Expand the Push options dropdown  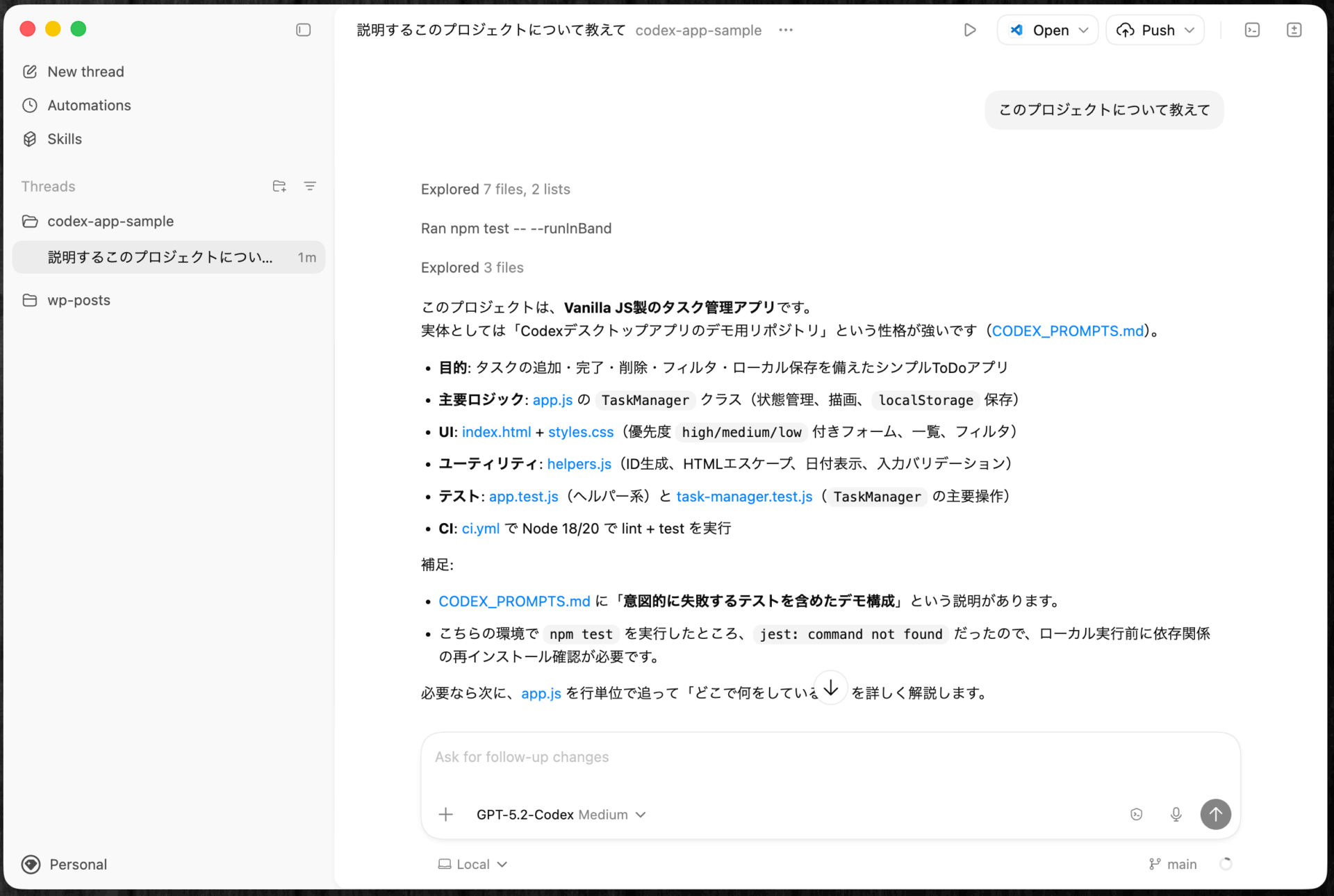point(1189,30)
